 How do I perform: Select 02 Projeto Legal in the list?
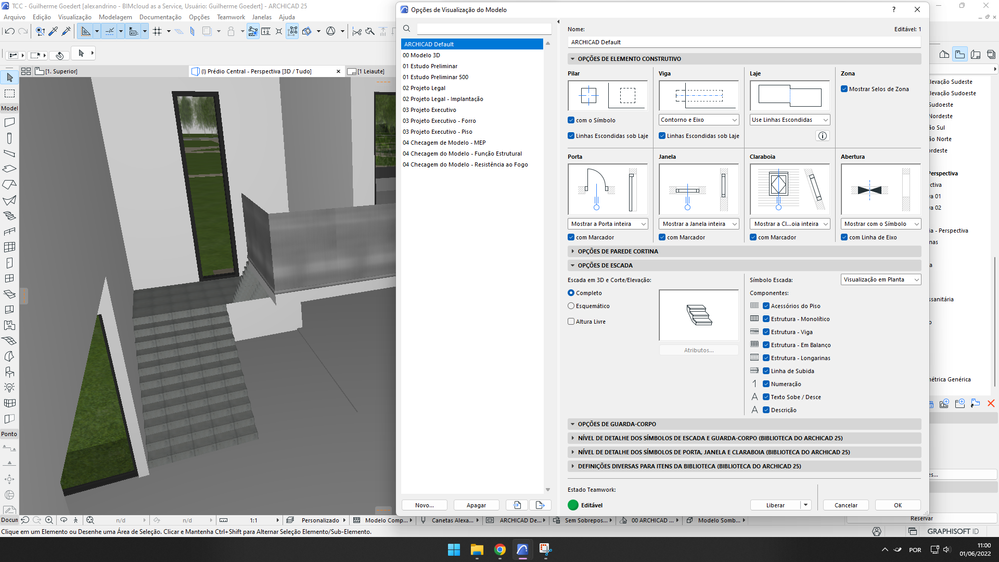[424, 88]
